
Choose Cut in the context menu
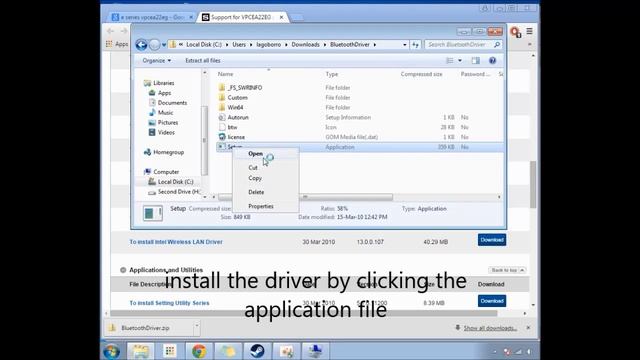253,168
